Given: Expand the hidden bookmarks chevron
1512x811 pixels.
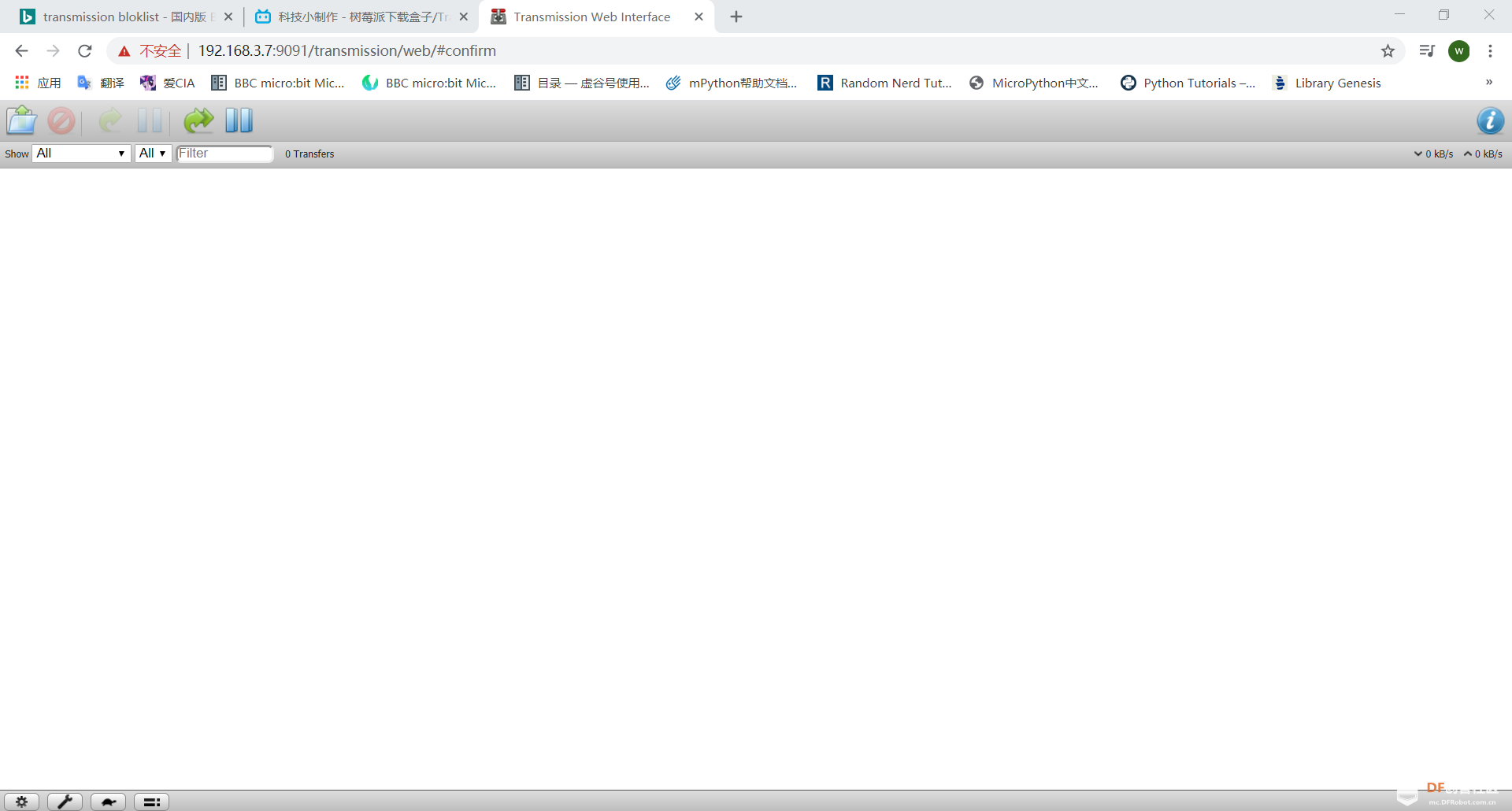Looking at the screenshot, I should tap(1488, 82).
